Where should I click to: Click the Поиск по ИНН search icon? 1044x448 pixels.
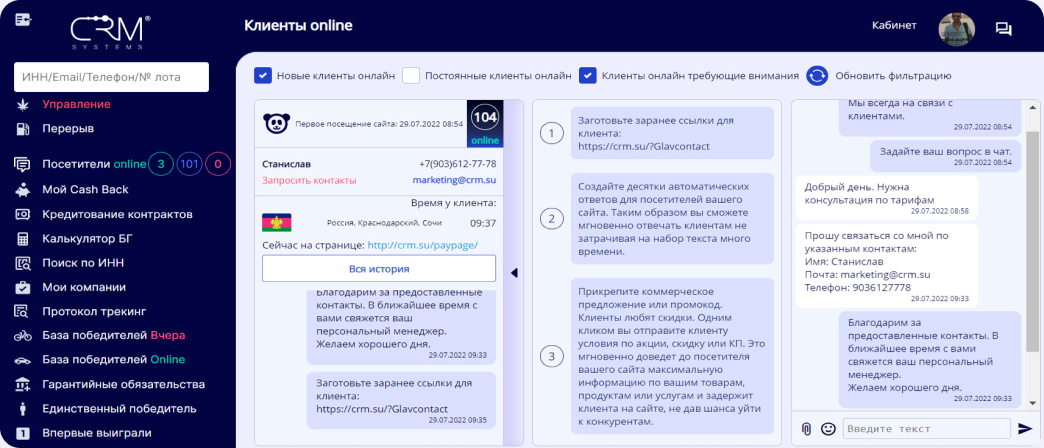tap(23, 263)
